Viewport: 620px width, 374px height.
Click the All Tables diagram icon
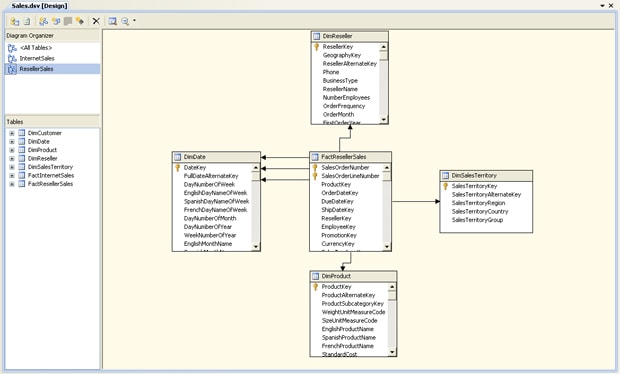(x=12, y=48)
